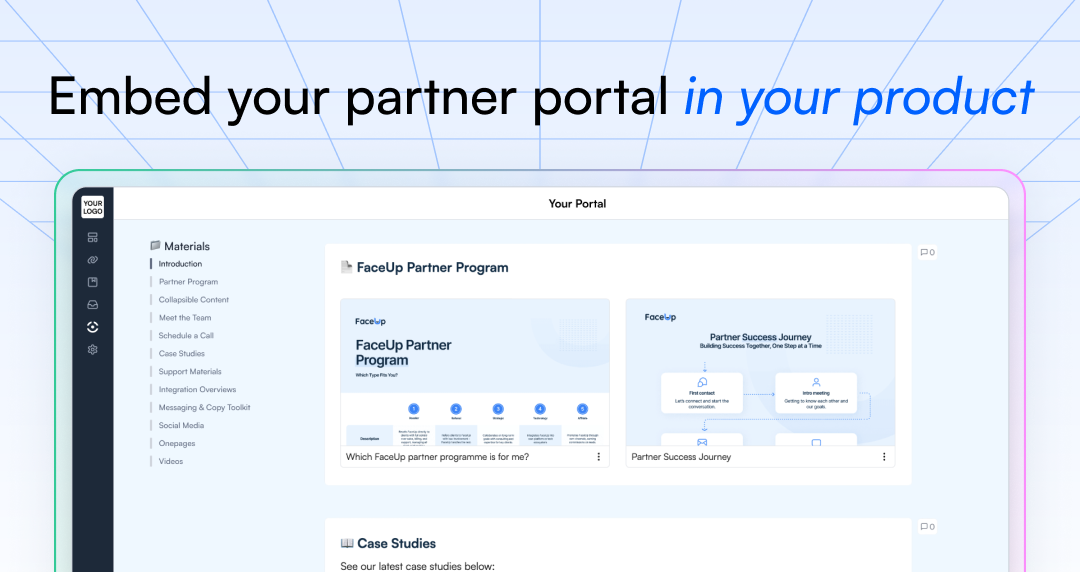Click the Materials heading text
The image size is (1080, 572).
coord(187,246)
